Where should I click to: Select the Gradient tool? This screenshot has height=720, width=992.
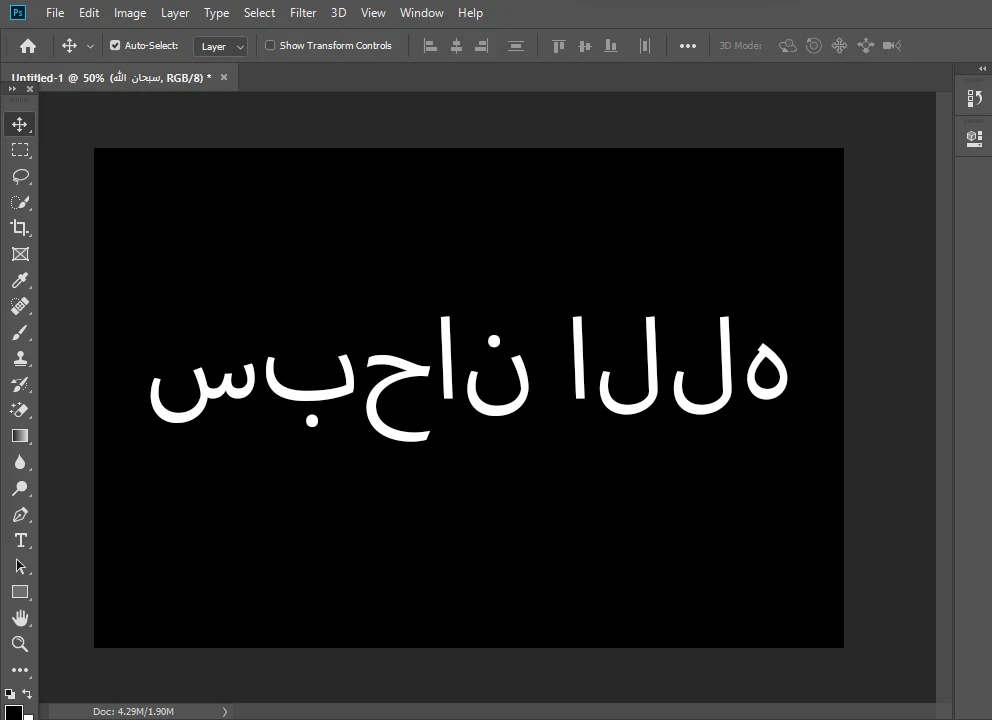20,436
